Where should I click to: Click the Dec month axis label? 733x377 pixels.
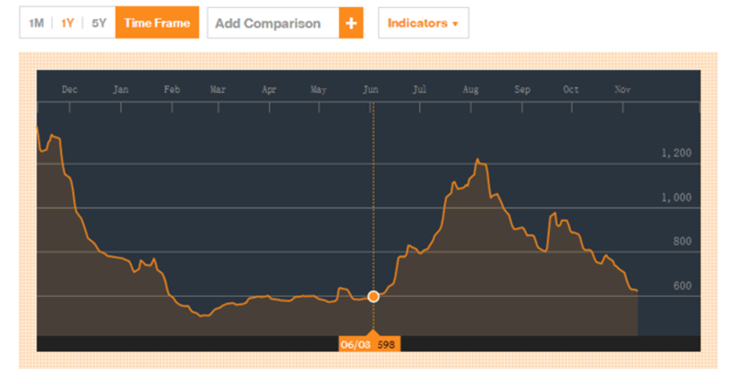pos(70,89)
